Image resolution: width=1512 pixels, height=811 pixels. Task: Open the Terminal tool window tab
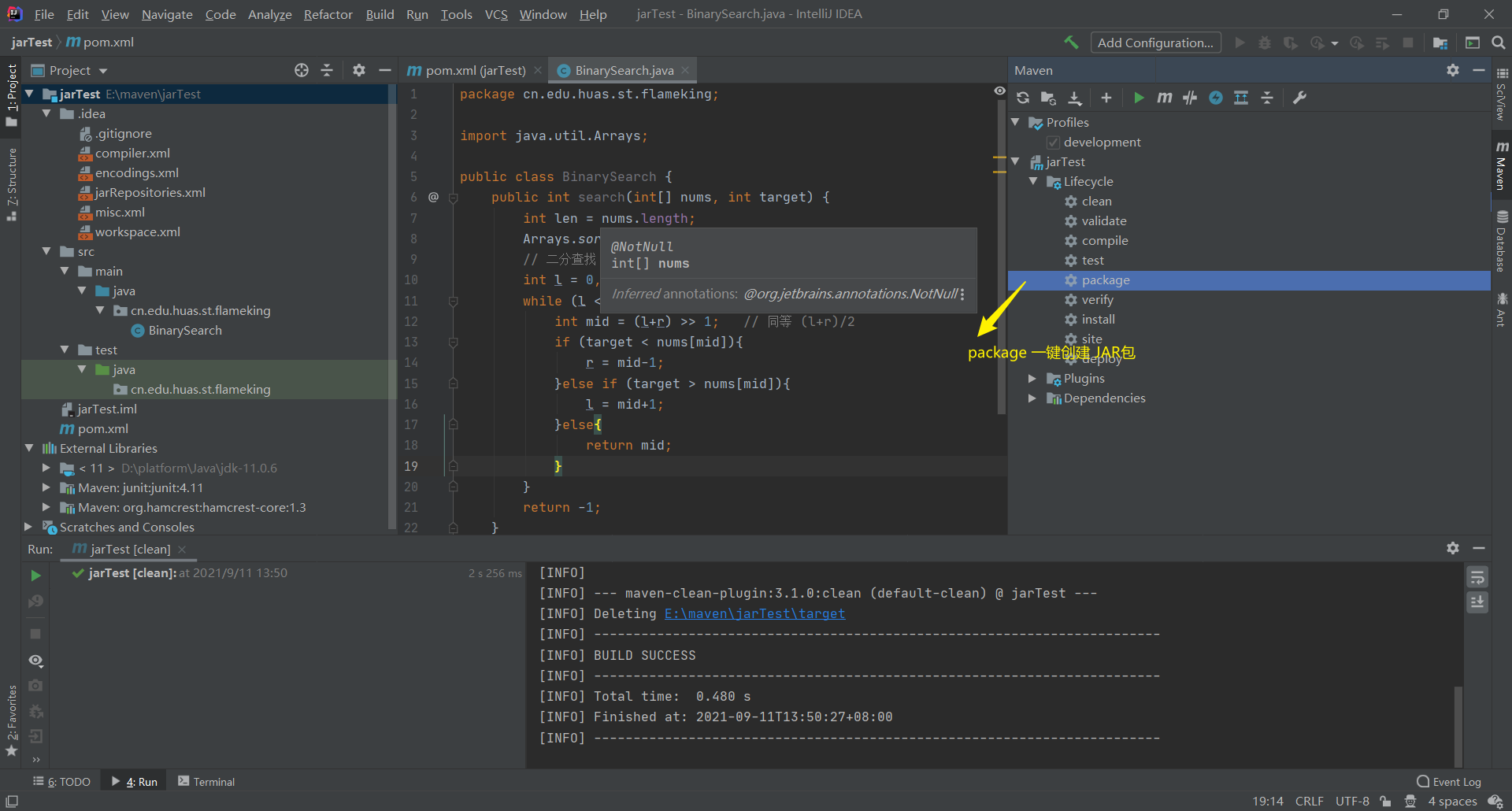tap(206, 782)
